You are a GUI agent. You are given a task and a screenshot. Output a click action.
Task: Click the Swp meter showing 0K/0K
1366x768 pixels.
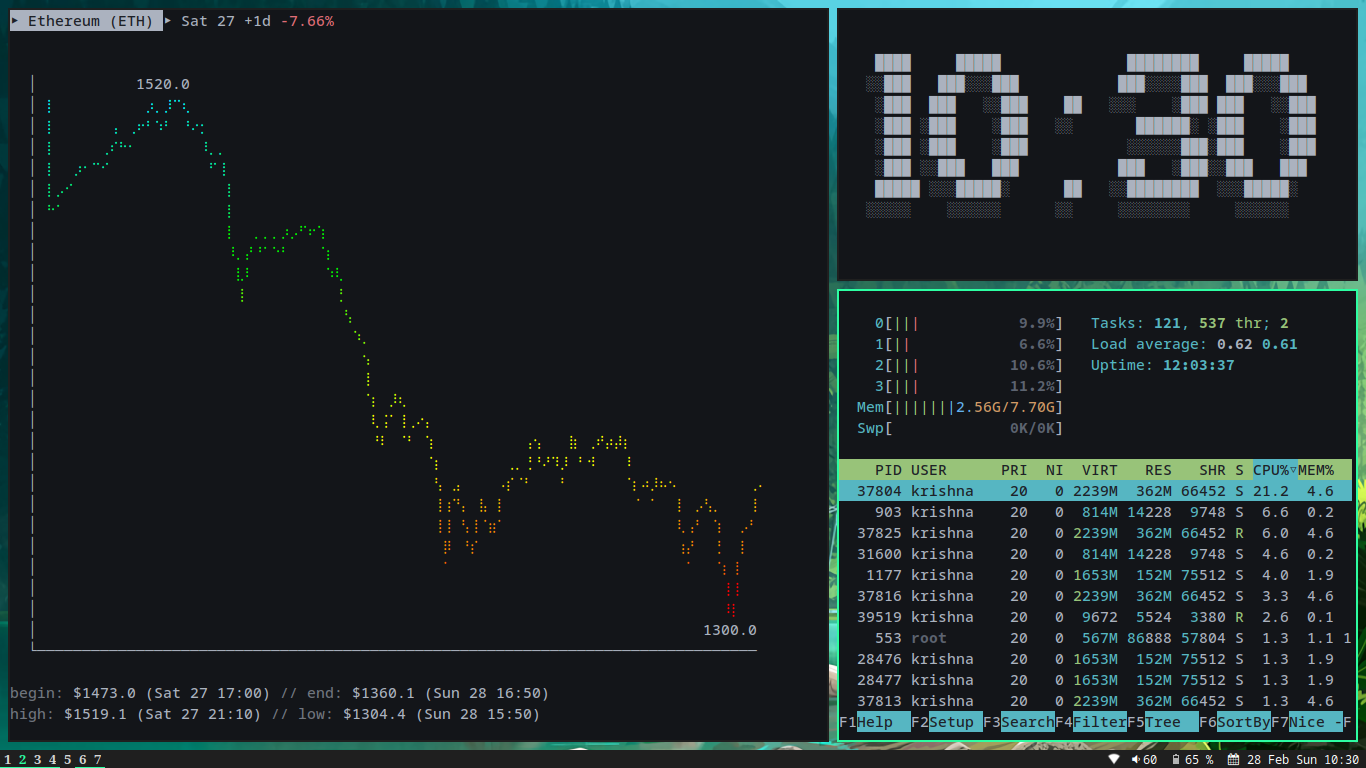click(959, 428)
